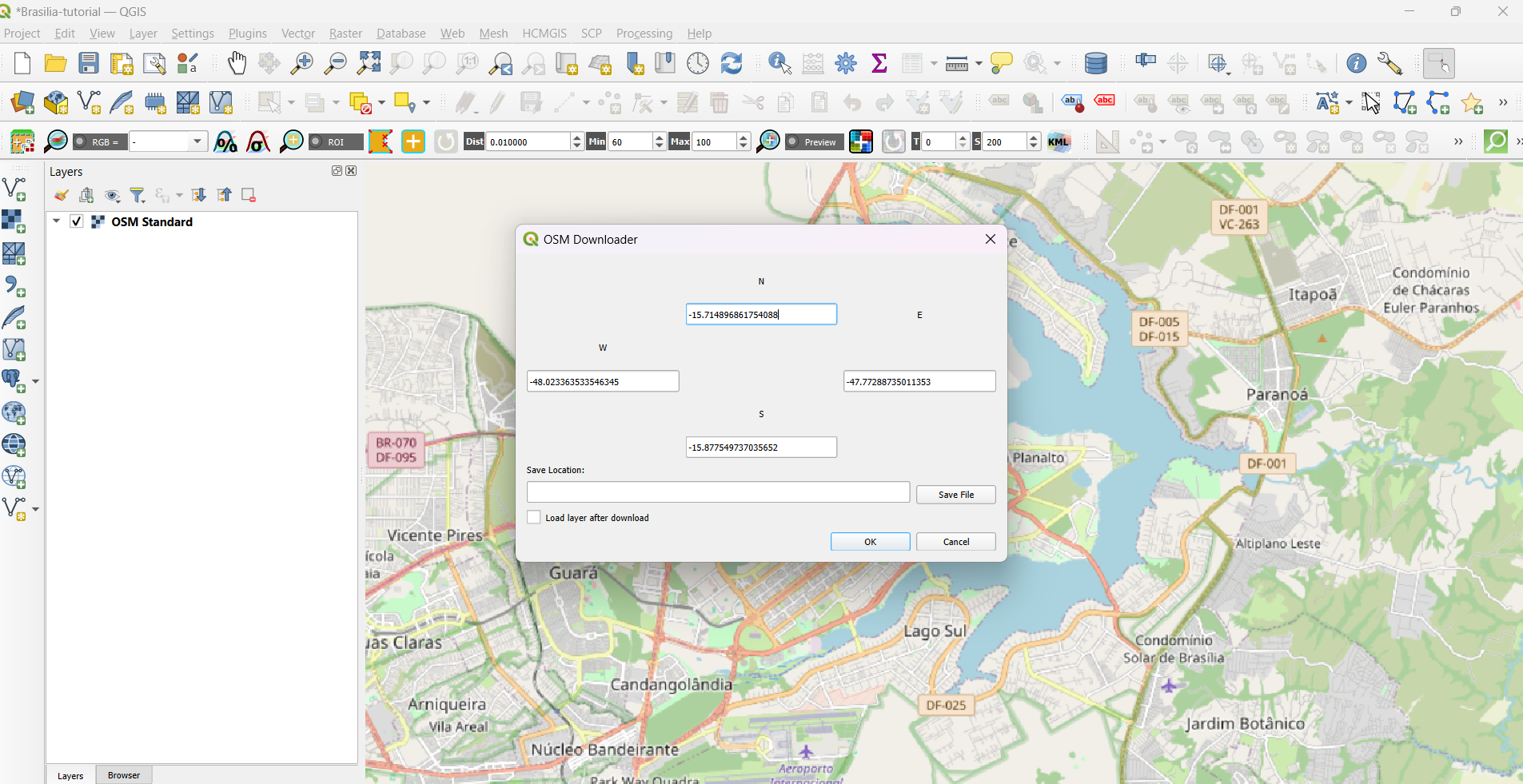Switch to the Layers tab
Screen dimensions: 1523x784
pyautogui.click(x=70, y=776)
